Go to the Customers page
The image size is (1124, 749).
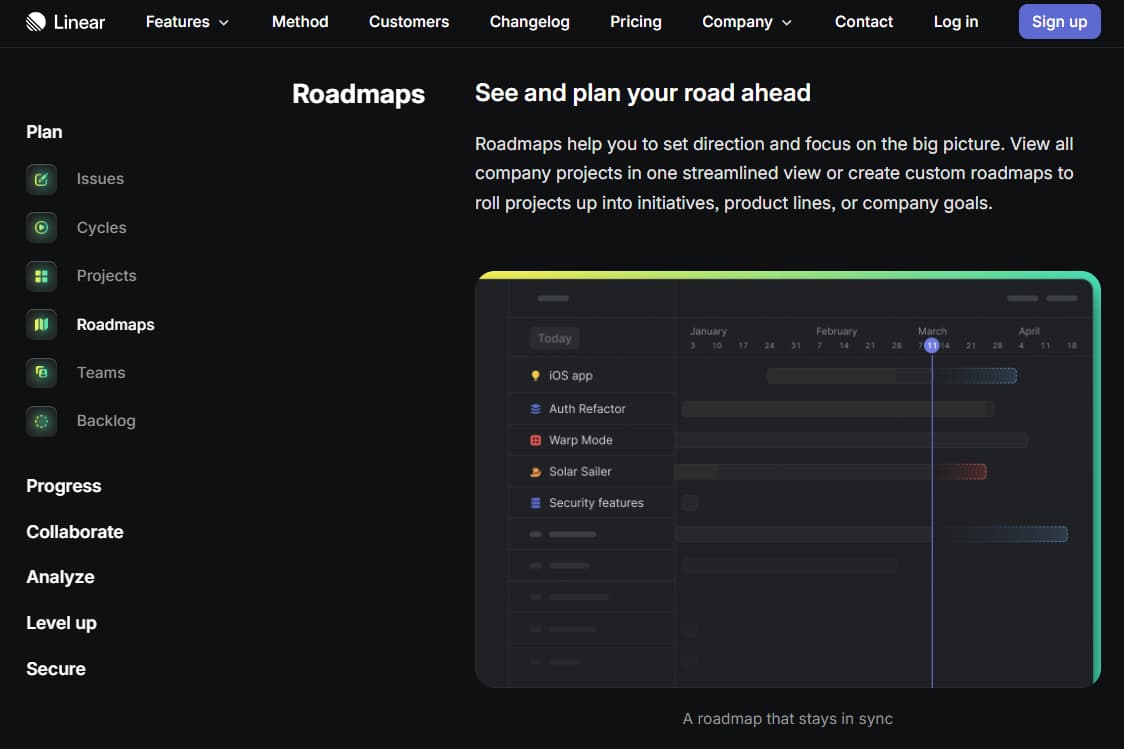409,22
